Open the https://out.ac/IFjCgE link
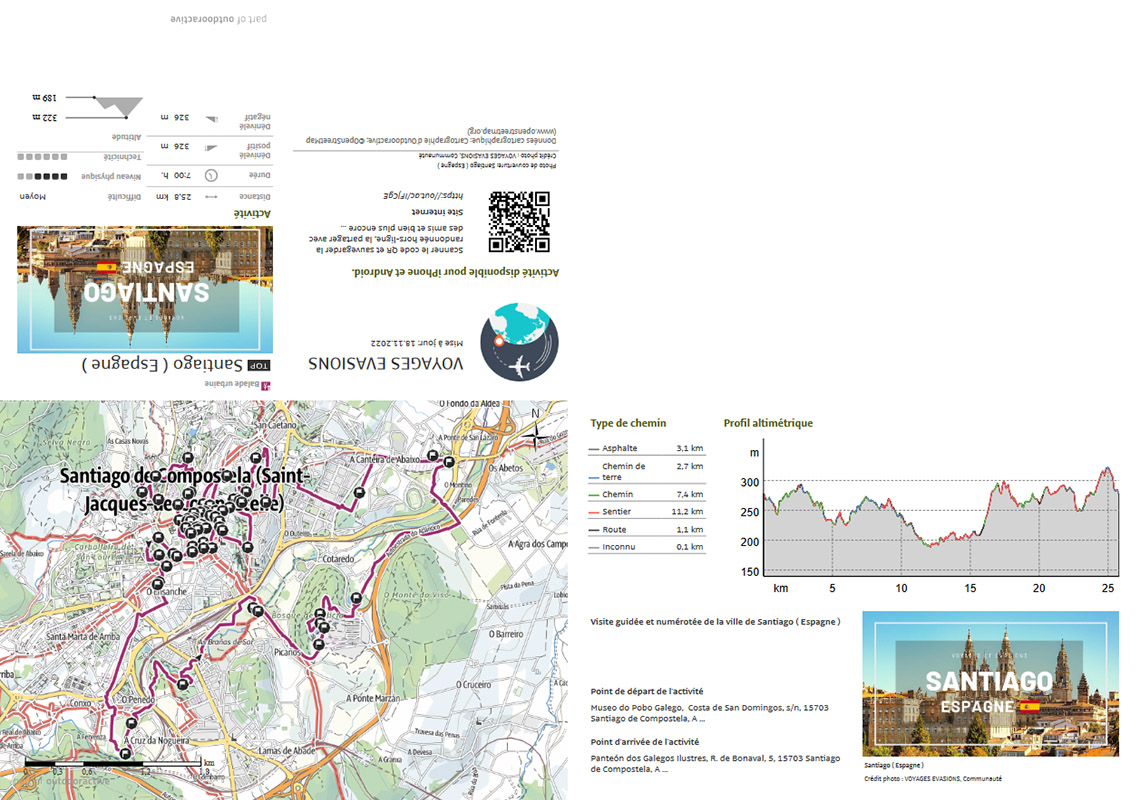Screen dimensions: 1140x800 (422, 196)
